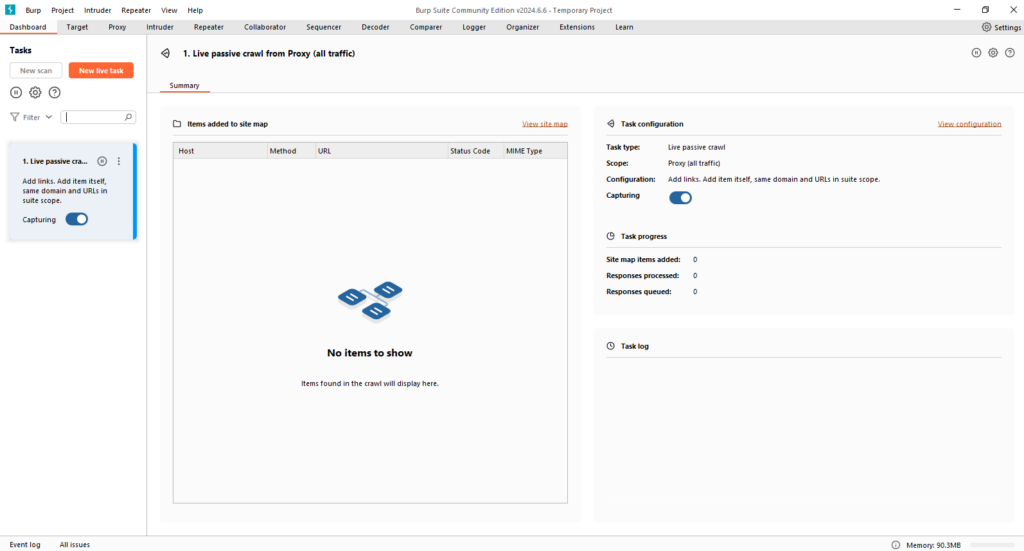This screenshot has height=551, width=1024.
Task: Open the View configuration link
Action: 968,124
